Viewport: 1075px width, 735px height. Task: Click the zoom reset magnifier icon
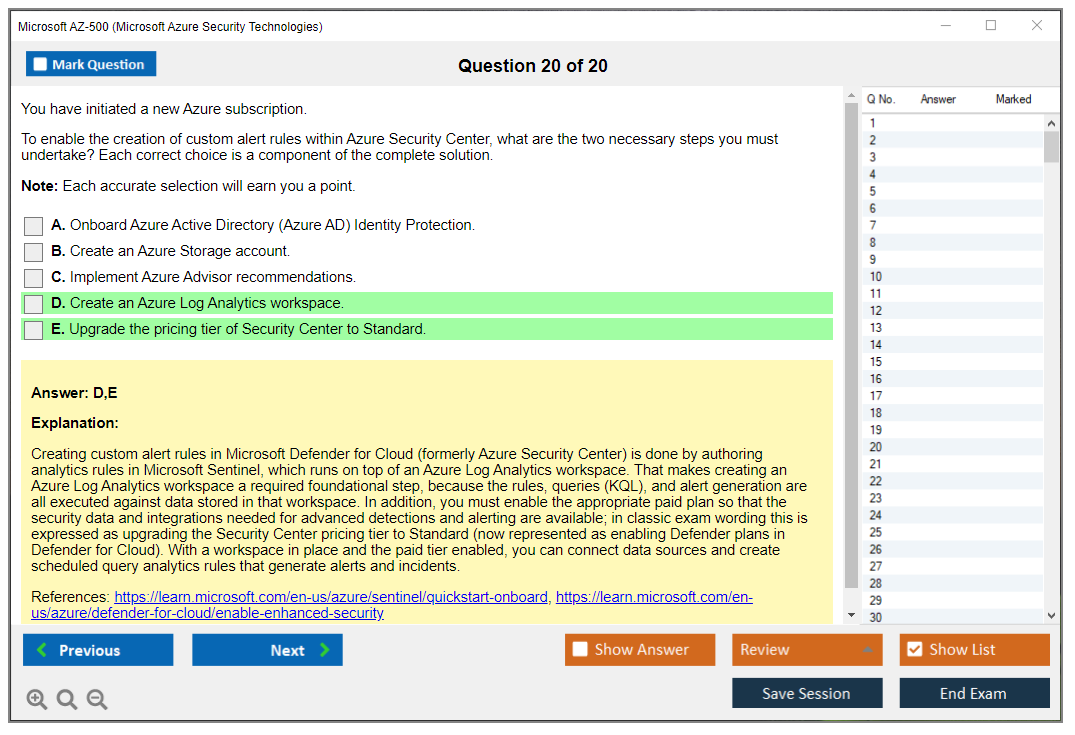[x=67, y=700]
